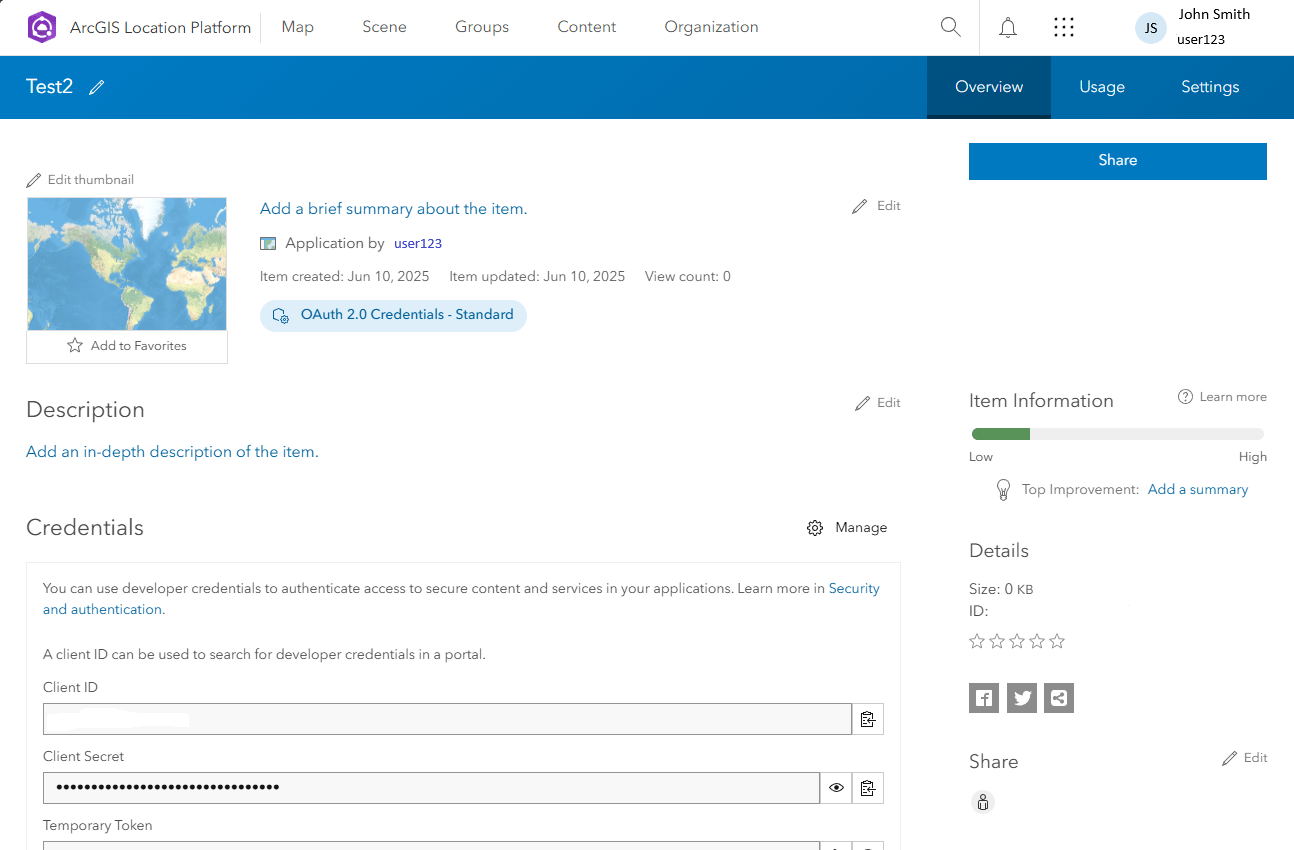Image resolution: width=1294 pixels, height=850 pixels.
Task: Switch to the Settings tab
Action: point(1210,87)
